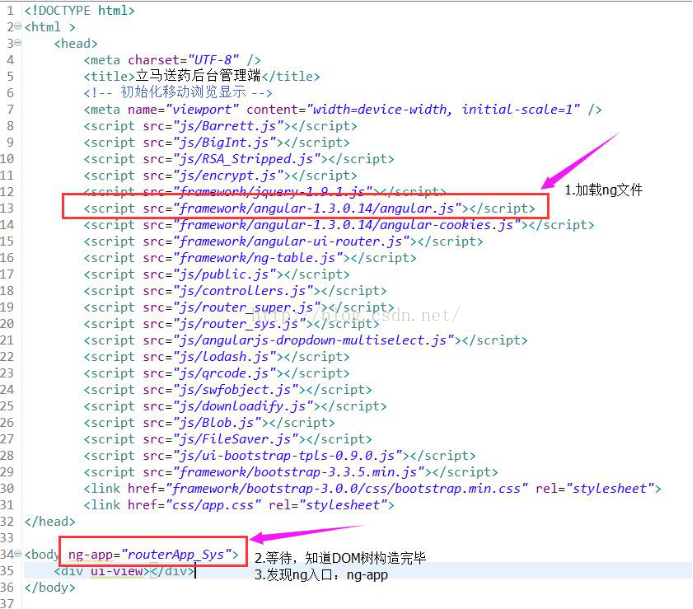This screenshot has height=609, width=693.
Task: Click js/angularjs-dropdown-multiselect.js source
Action: [x=313, y=340]
